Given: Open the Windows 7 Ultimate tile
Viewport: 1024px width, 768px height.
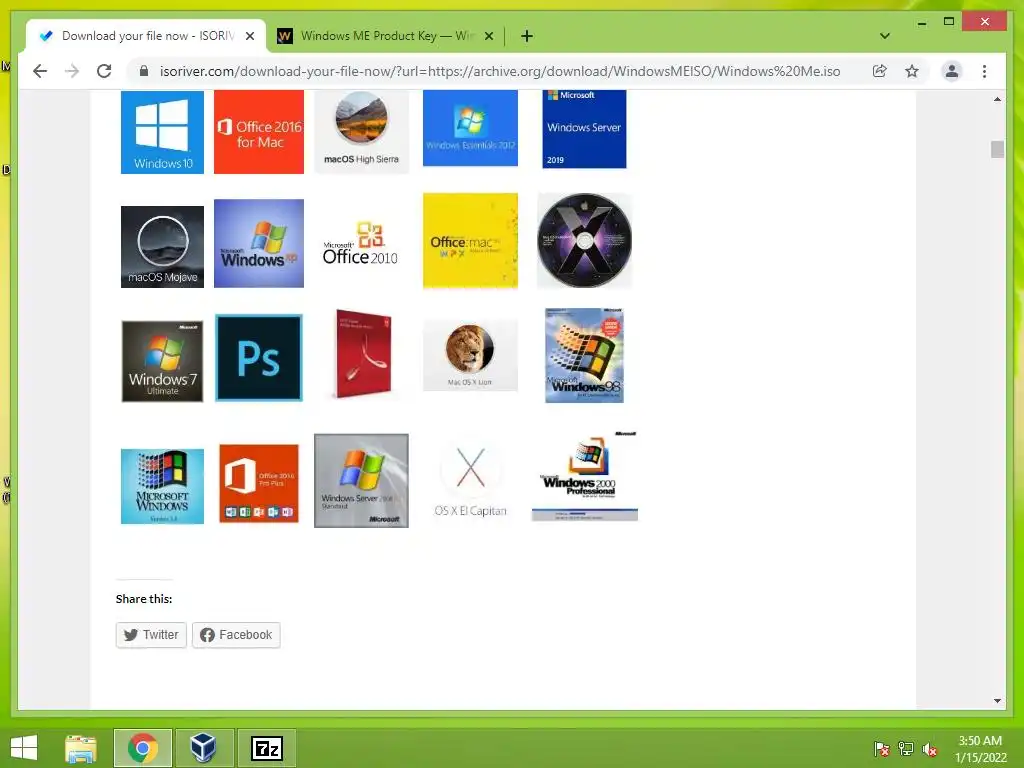Looking at the screenshot, I should coord(162,361).
